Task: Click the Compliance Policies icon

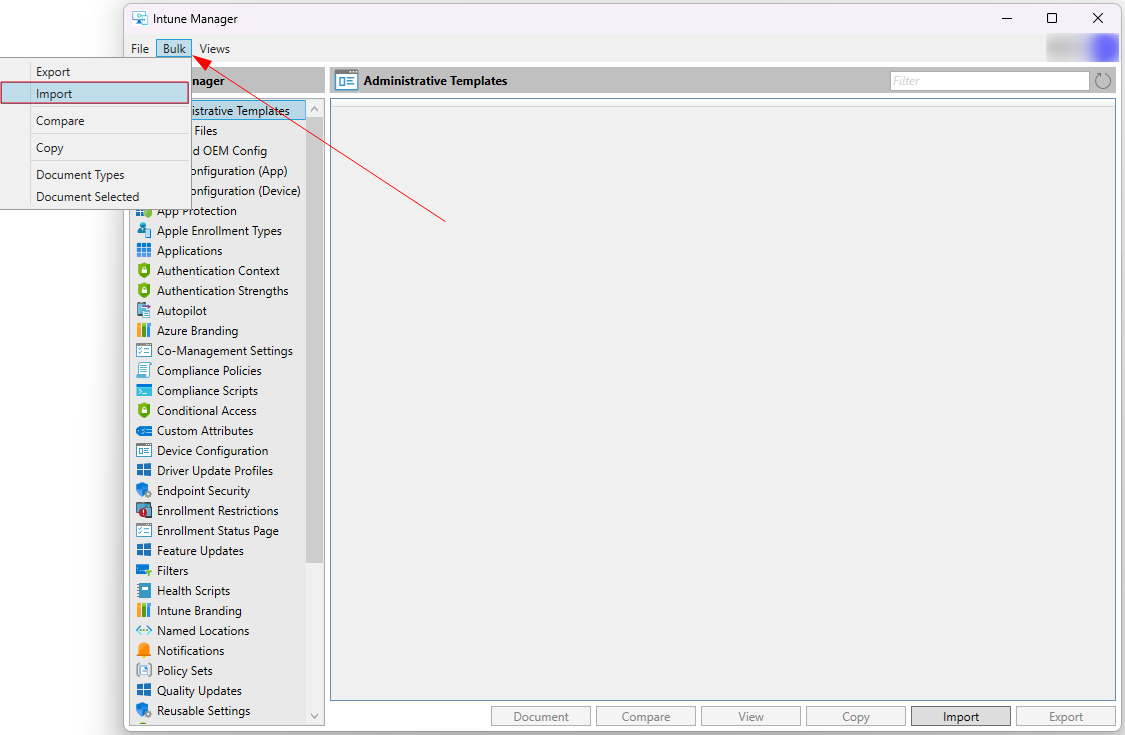Action: coord(143,370)
